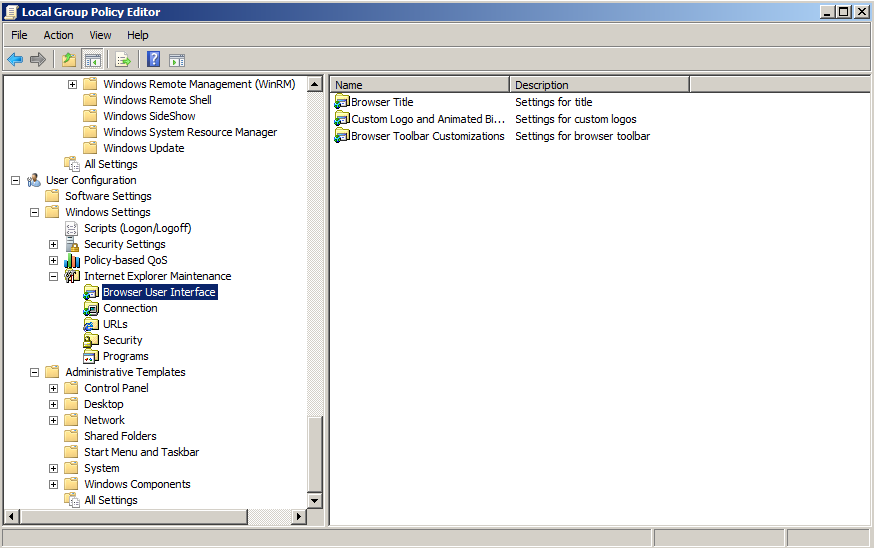Click the Custom Logo and Animated Bitmaps icon
Screen dimensions: 874x548
pos(342,119)
